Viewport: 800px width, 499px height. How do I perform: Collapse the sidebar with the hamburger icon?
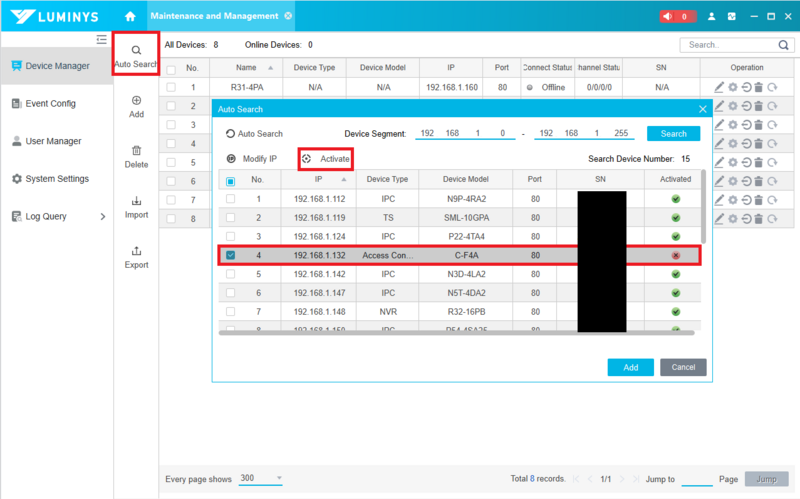tap(102, 39)
